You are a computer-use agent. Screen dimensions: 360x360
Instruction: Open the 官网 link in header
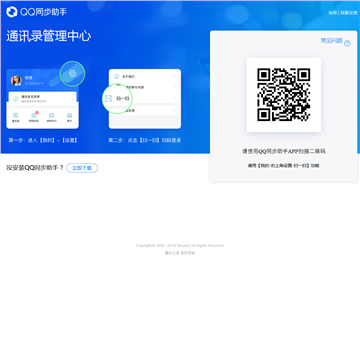coord(332,13)
